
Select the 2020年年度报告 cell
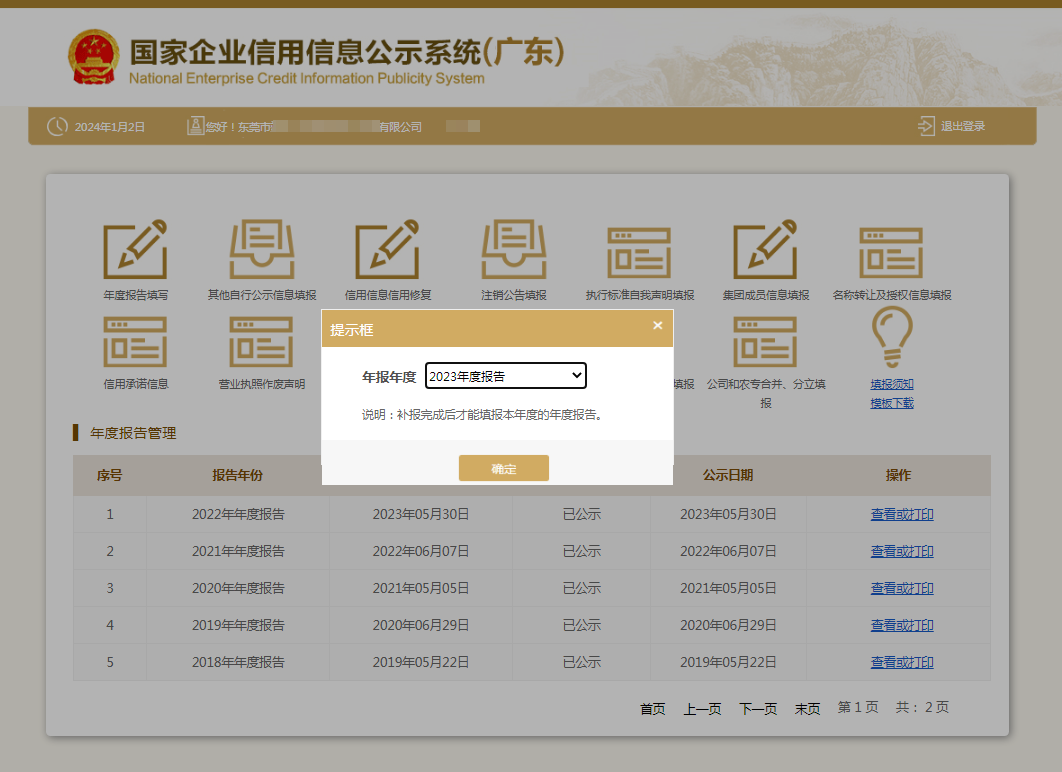238,588
